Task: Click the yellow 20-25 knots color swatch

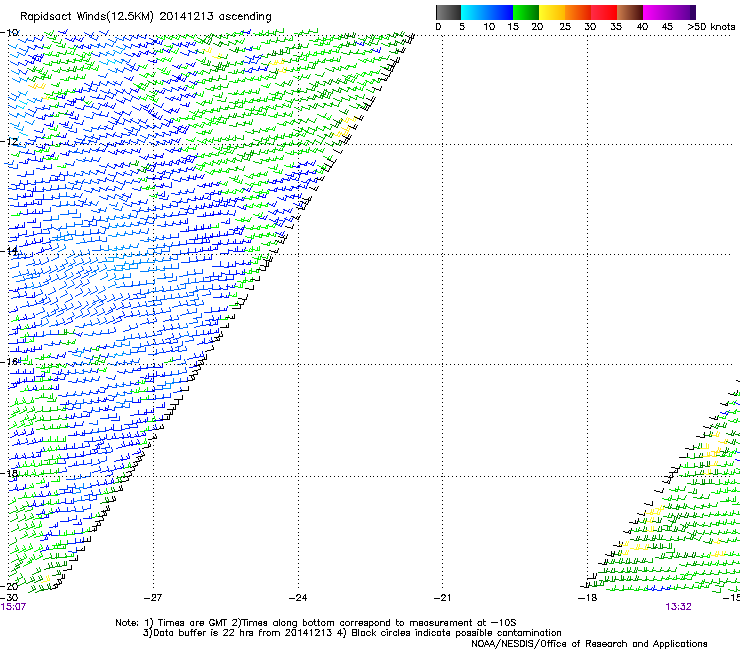Action: click(x=552, y=12)
